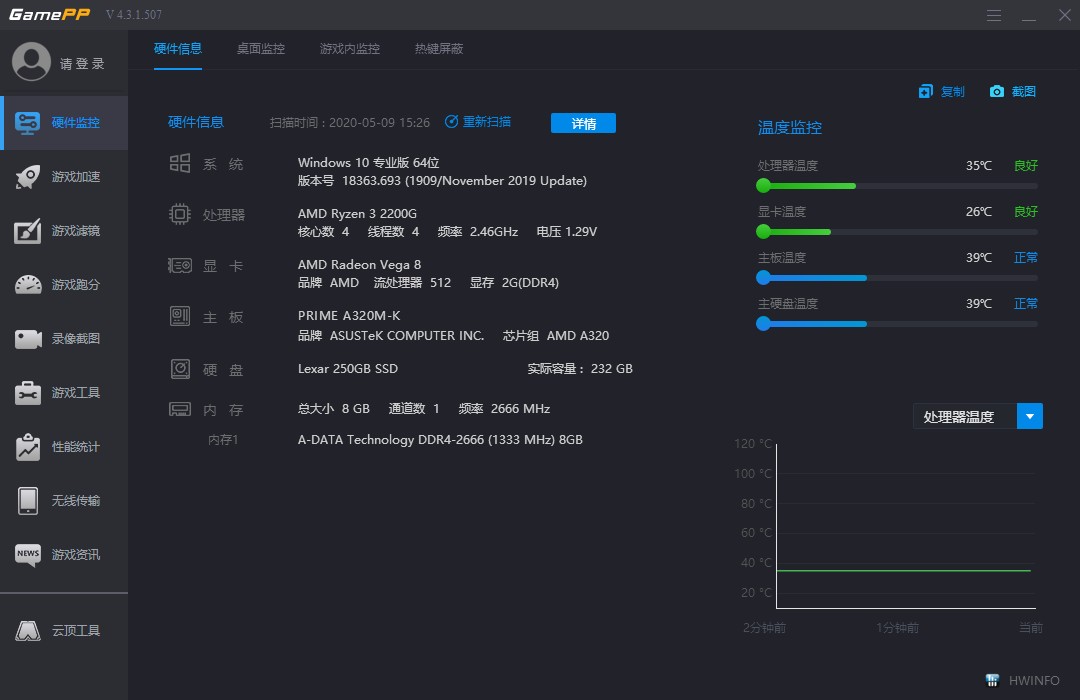
Task: Expand details with the 详情 button
Action: coord(583,123)
